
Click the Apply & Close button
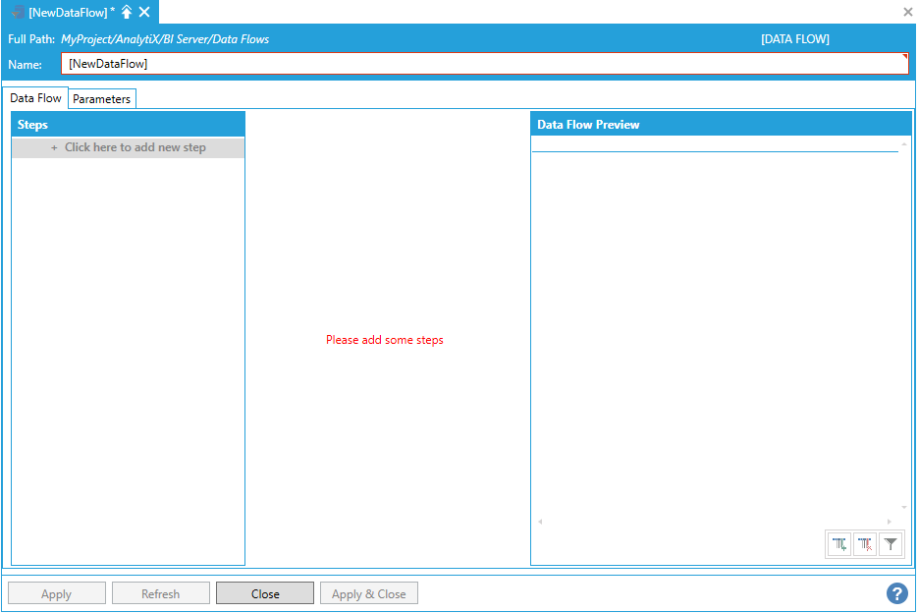click(x=369, y=594)
